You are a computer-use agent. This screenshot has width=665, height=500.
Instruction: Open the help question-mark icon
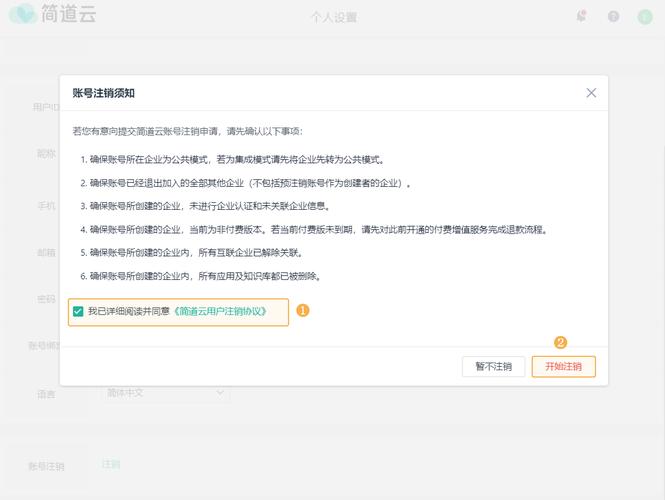click(x=613, y=17)
